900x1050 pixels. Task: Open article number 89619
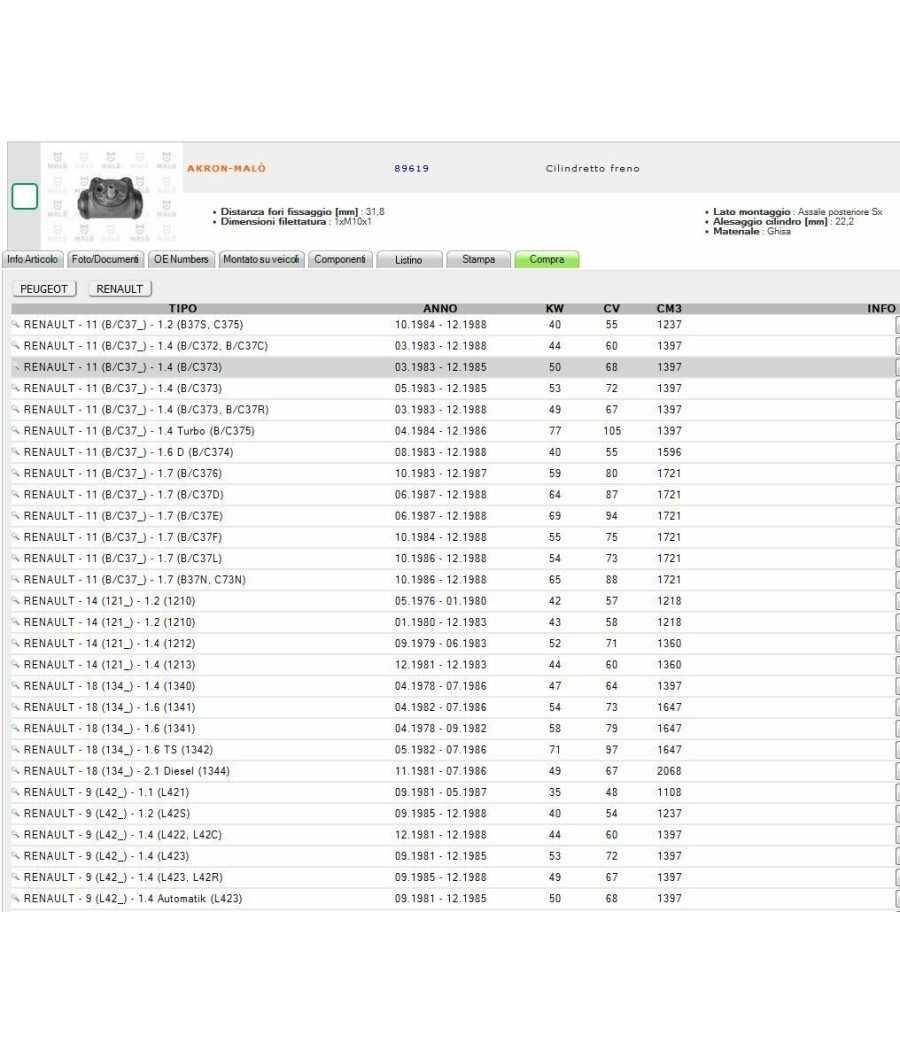click(411, 169)
